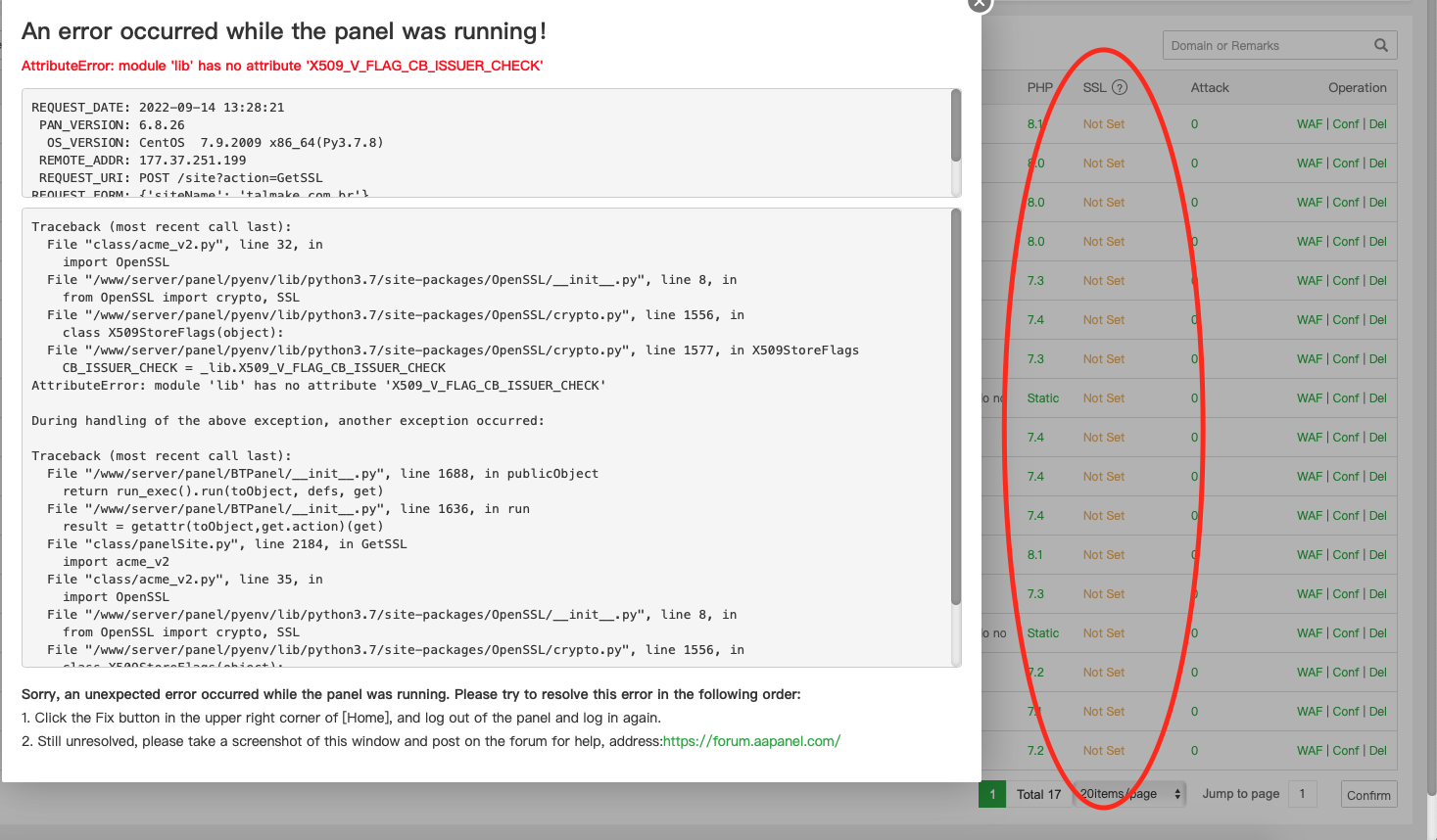Click the 'During handling of the above exception' line

[x=288, y=421]
